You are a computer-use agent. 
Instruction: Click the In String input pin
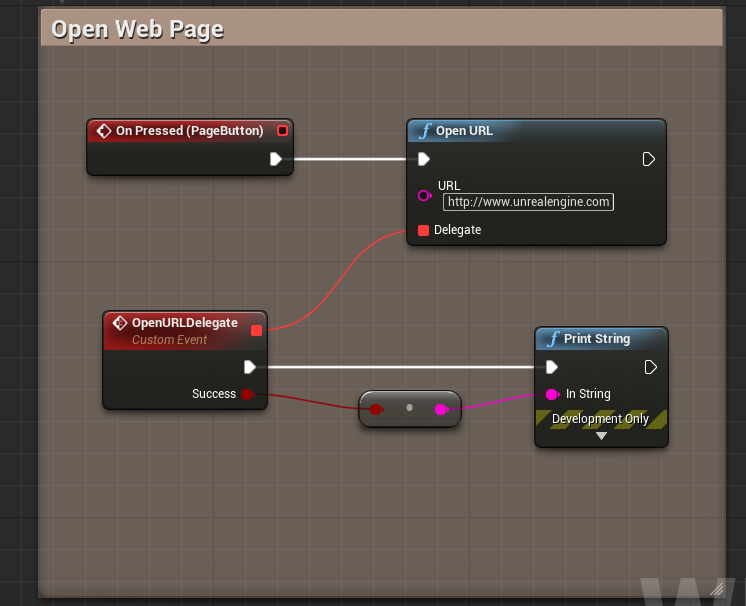tap(552, 394)
